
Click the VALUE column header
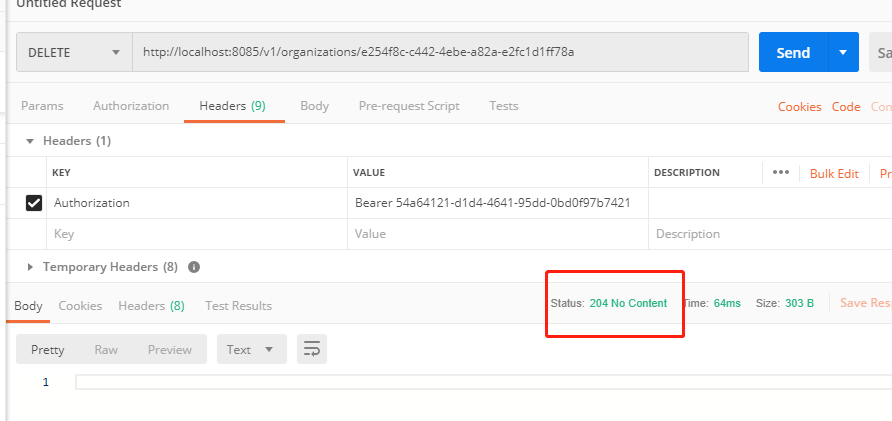coord(369,172)
